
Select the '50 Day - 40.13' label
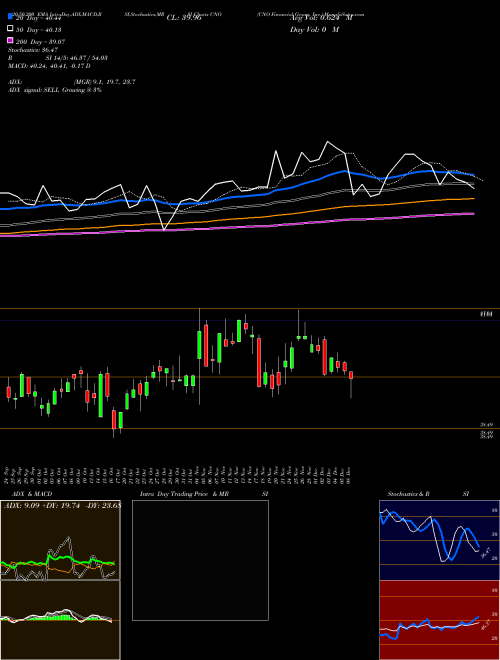39,30
